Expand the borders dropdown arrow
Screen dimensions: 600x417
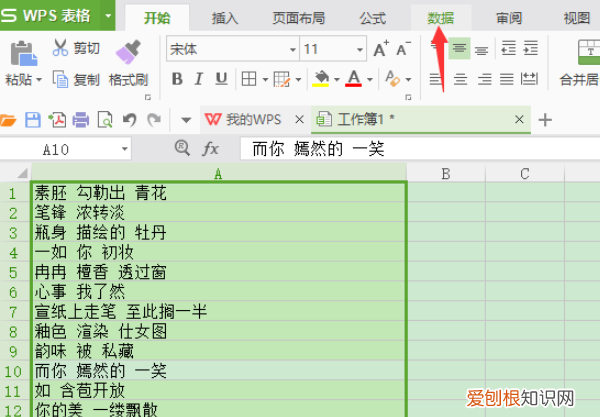coord(265,80)
